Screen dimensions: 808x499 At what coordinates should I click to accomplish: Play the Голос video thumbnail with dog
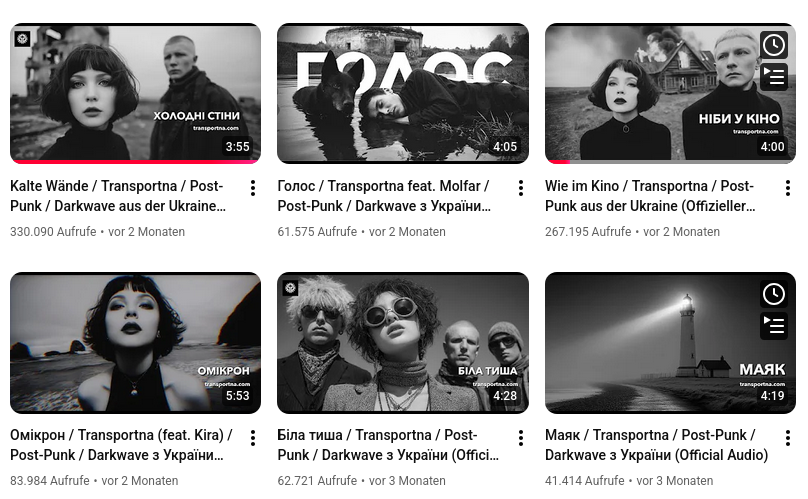[x=403, y=93]
